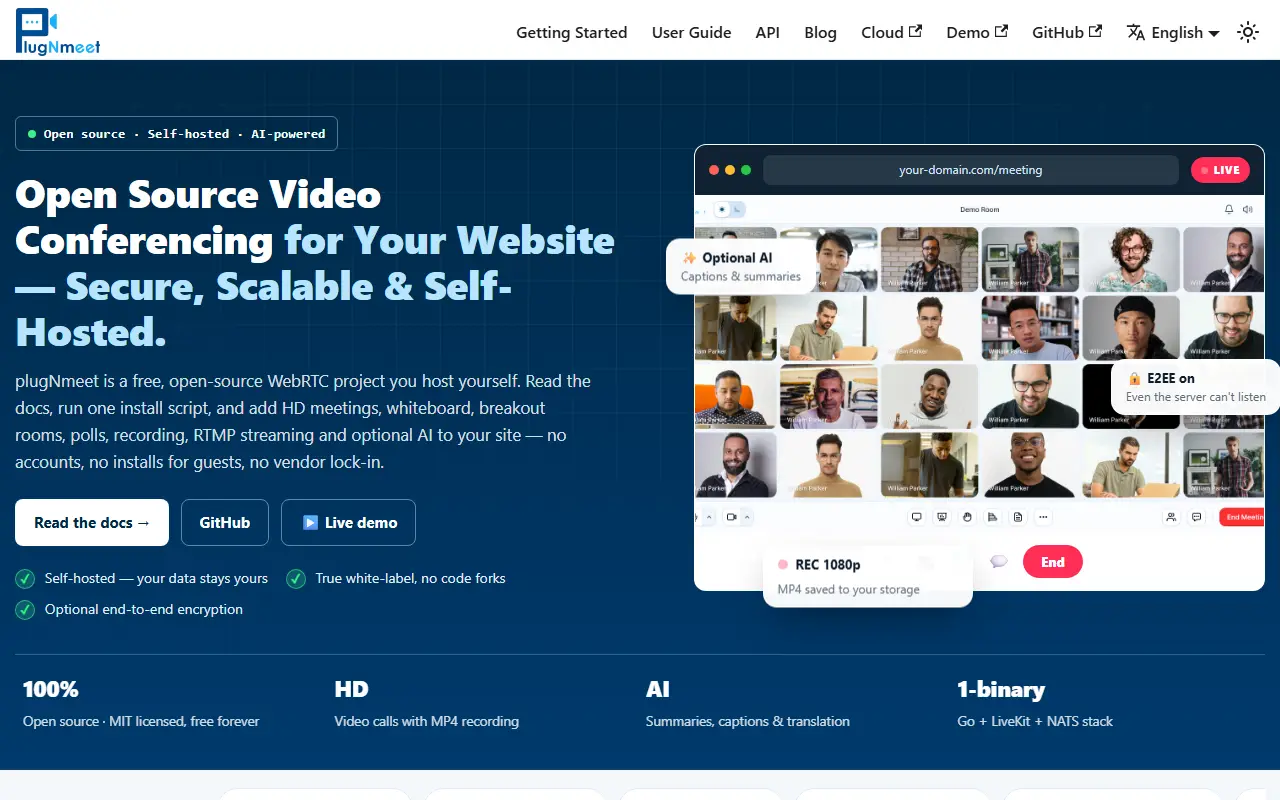Click the GitHub button under the hero text
This screenshot has width=1280, height=800.
pyautogui.click(x=225, y=522)
